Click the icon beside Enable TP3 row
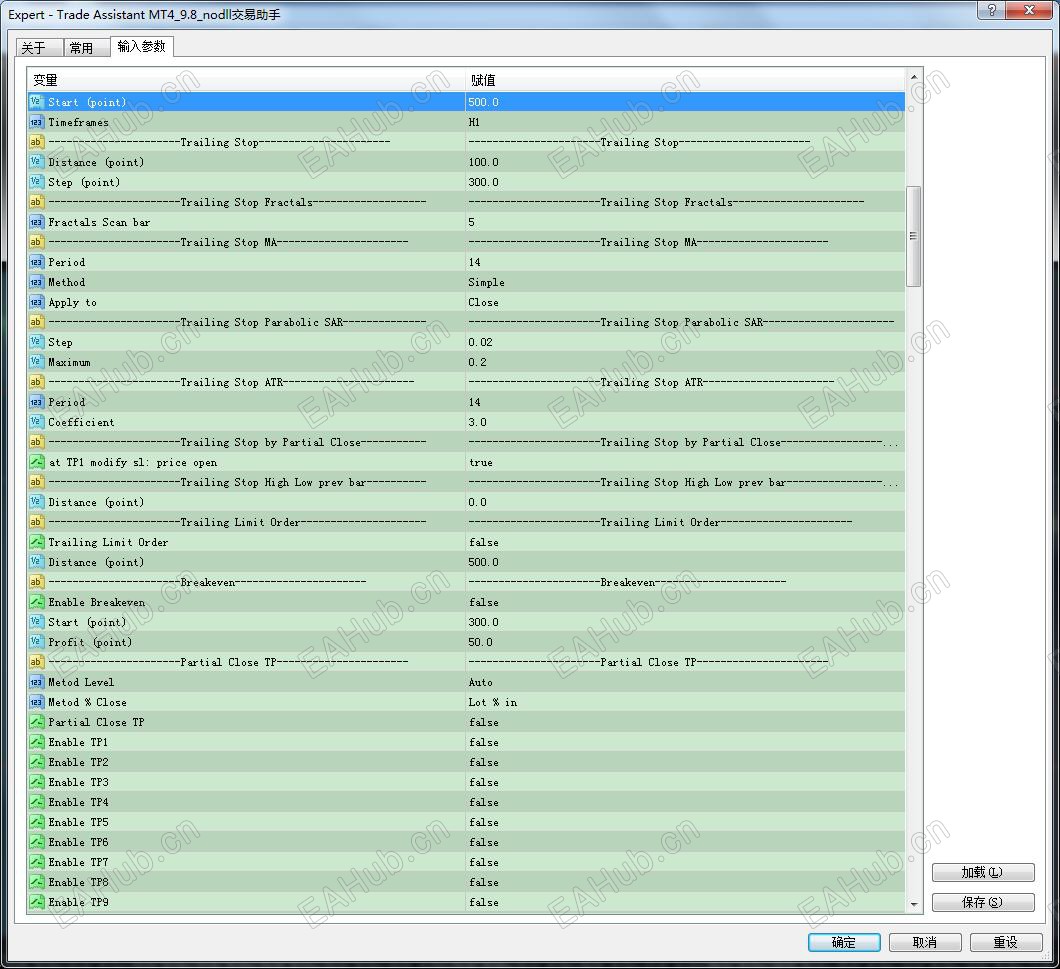This screenshot has width=1060, height=969. [x=37, y=782]
